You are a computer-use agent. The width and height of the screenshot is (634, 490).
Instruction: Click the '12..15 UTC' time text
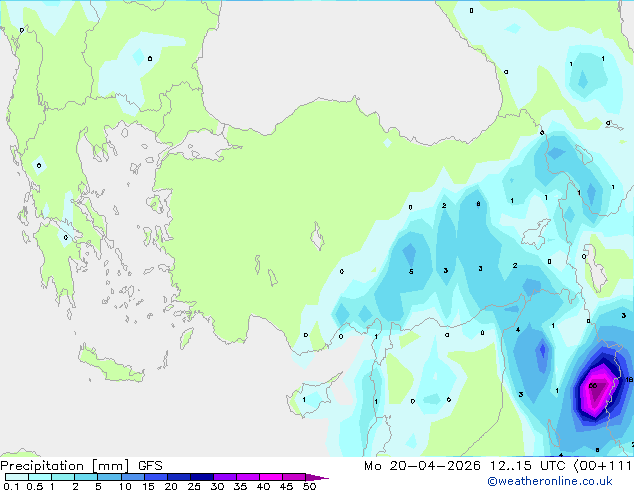point(527,466)
